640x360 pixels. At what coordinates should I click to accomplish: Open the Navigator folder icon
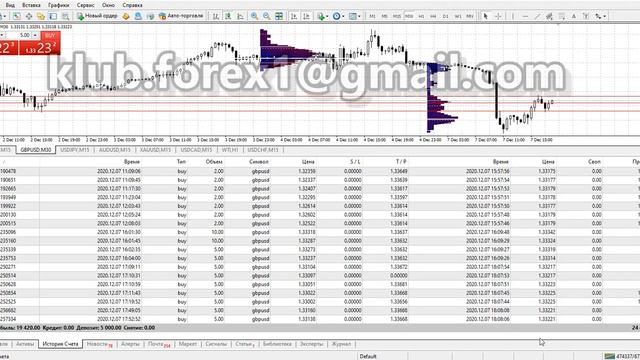pyautogui.click(x=41, y=16)
